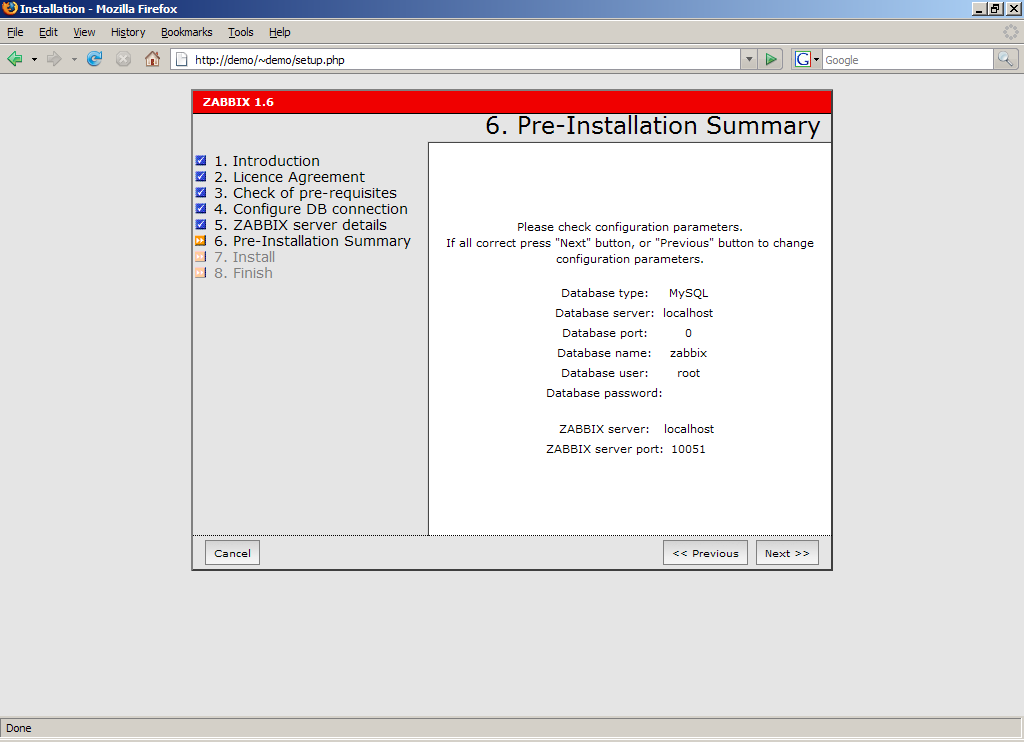Restore down the Firefox window

pyautogui.click(x=995, y=9)
